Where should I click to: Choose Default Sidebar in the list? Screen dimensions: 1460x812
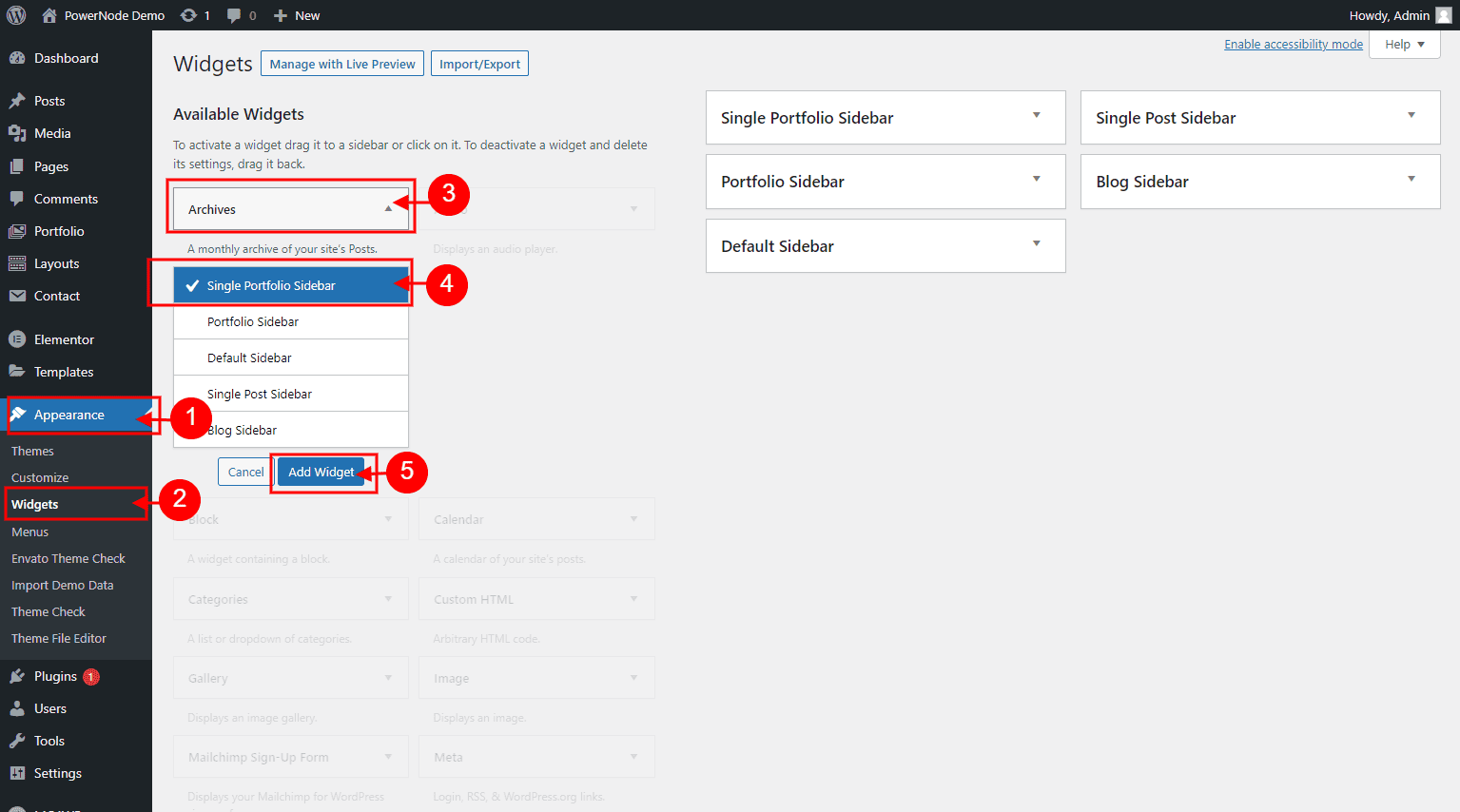tap(249, 358)
